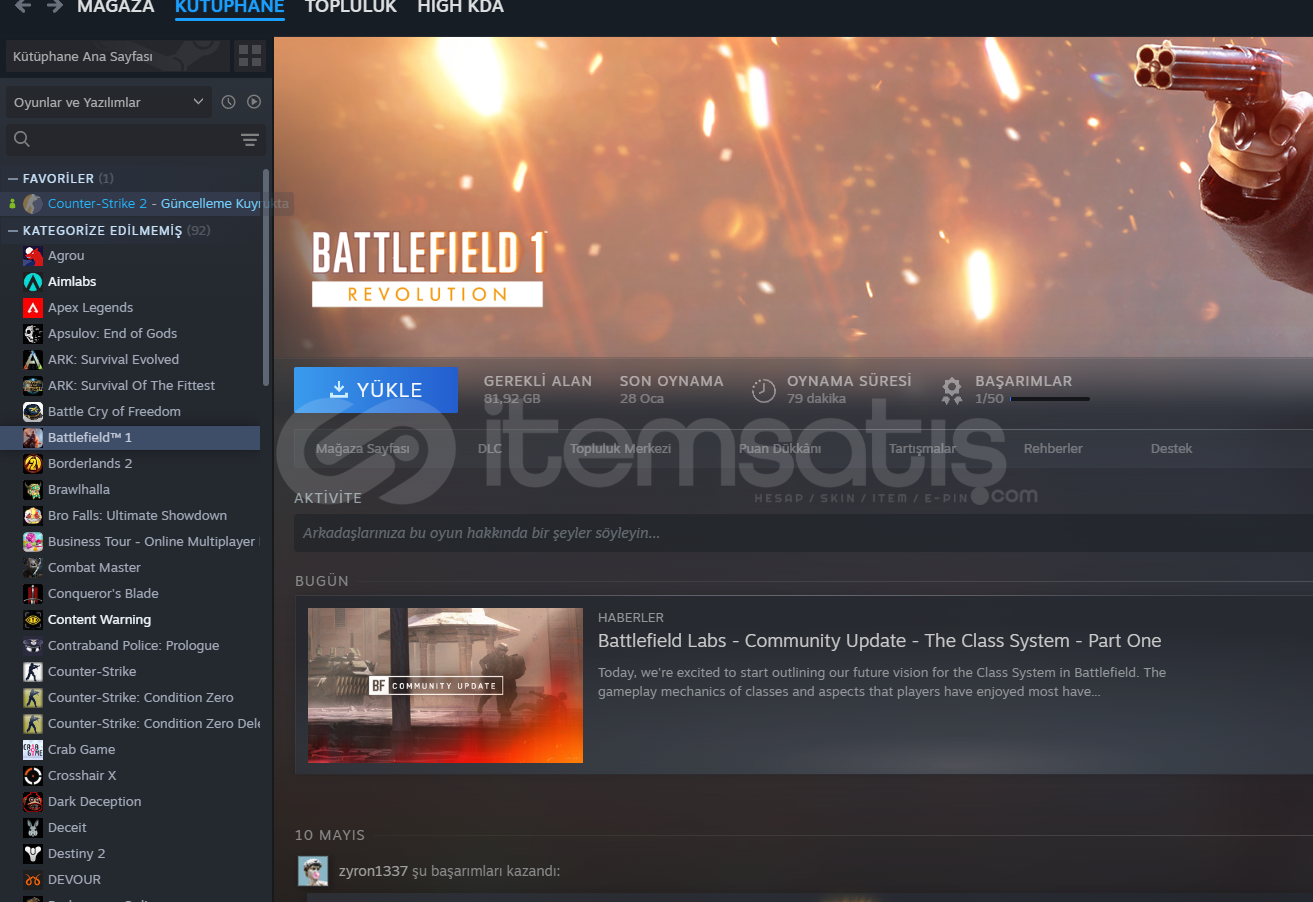1313x902 pixels.
Task: Open the Community Update news thumbnail
Action: point(445,685)
